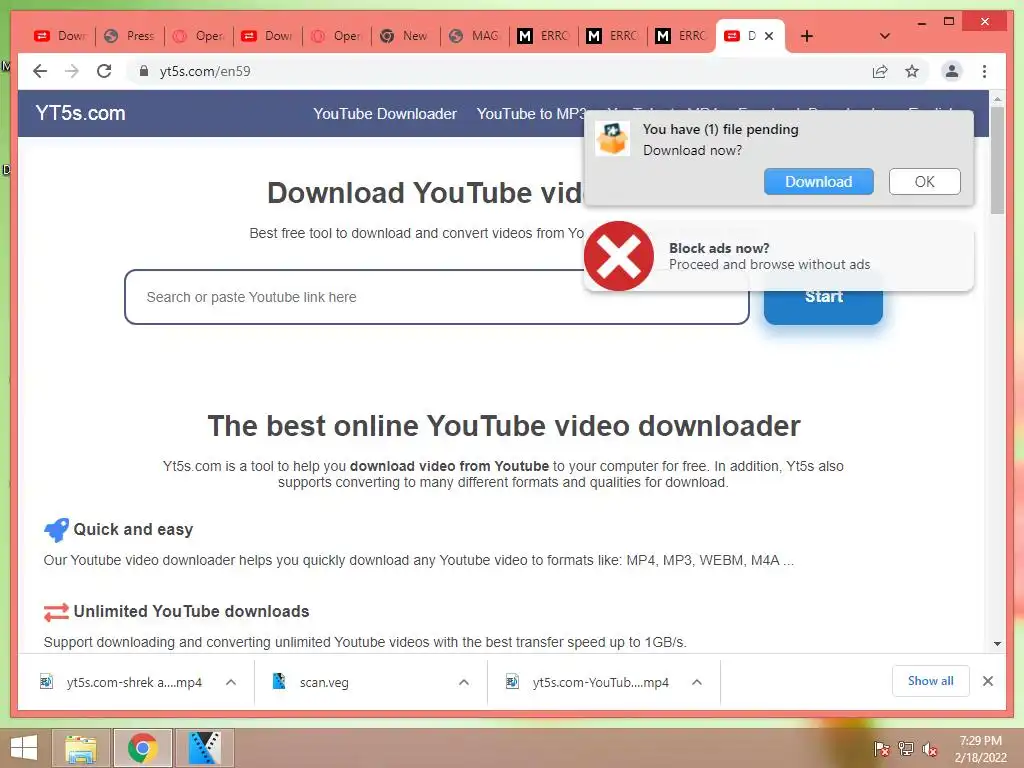Click the red X block ads icon
Screen dimensions: 1024x768
click(618, 256)
